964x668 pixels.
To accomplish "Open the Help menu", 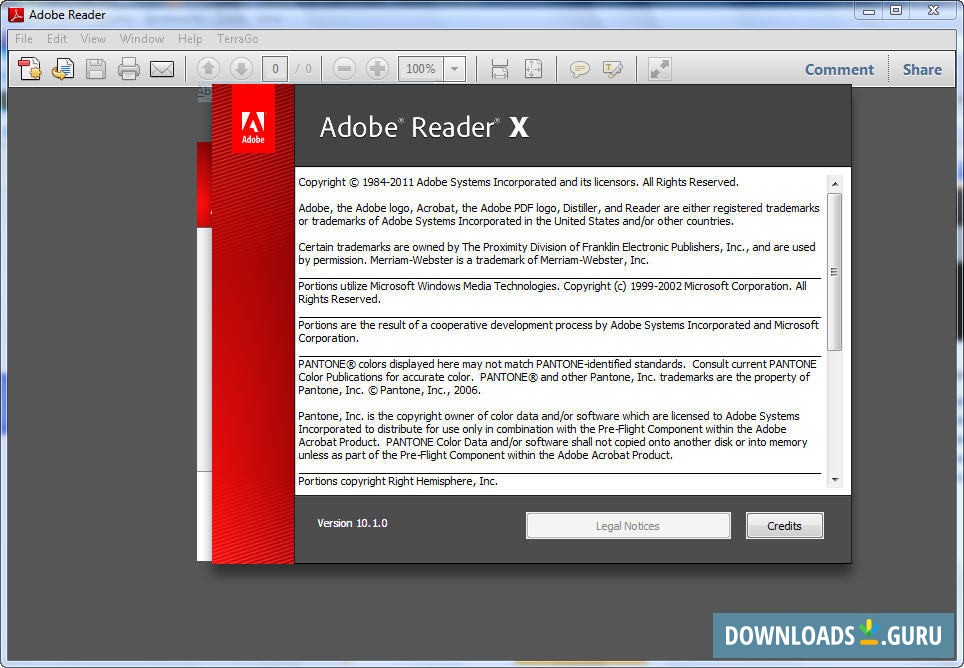I will point(190,39).
